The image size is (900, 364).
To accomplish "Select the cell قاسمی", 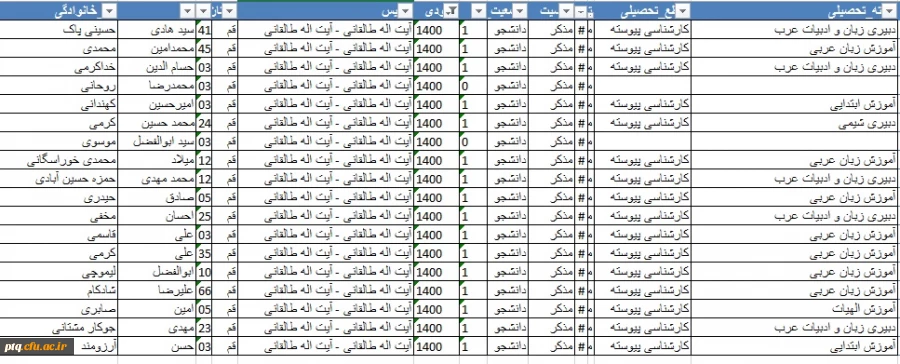I will pos(102,235).
